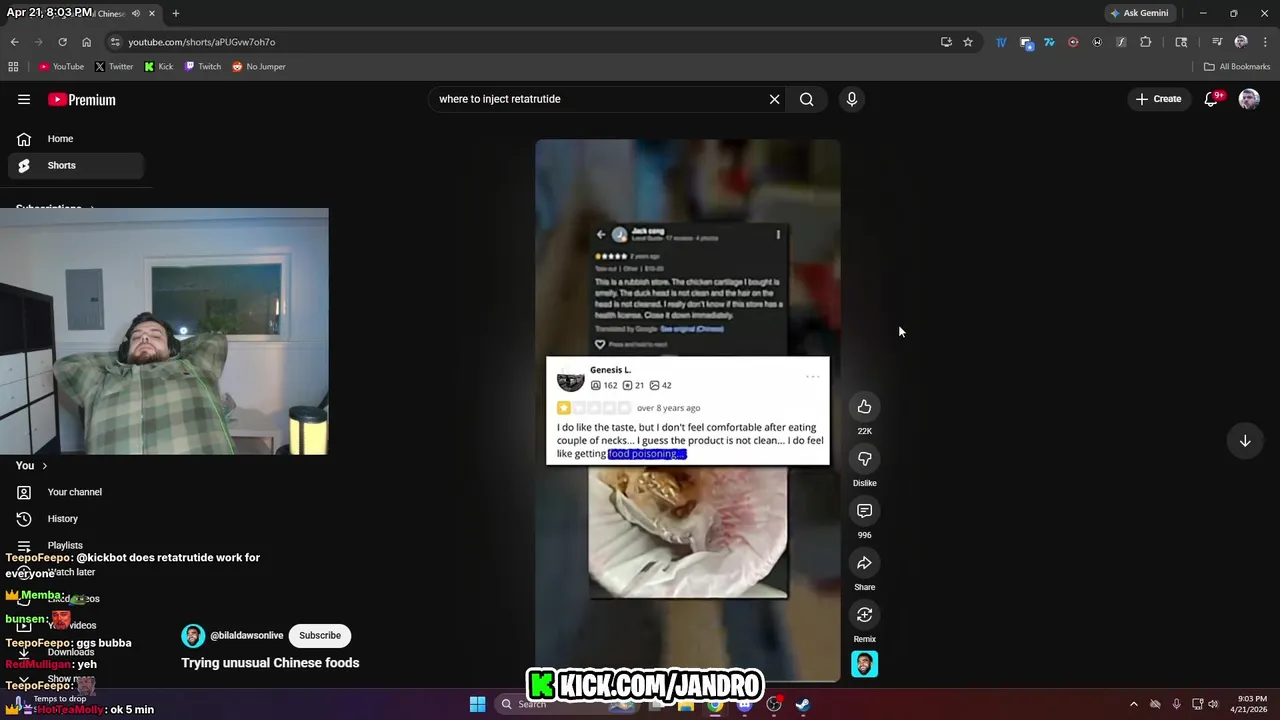Start voice search with the microphone
1280x720 pixels.
tap(852, 99)
